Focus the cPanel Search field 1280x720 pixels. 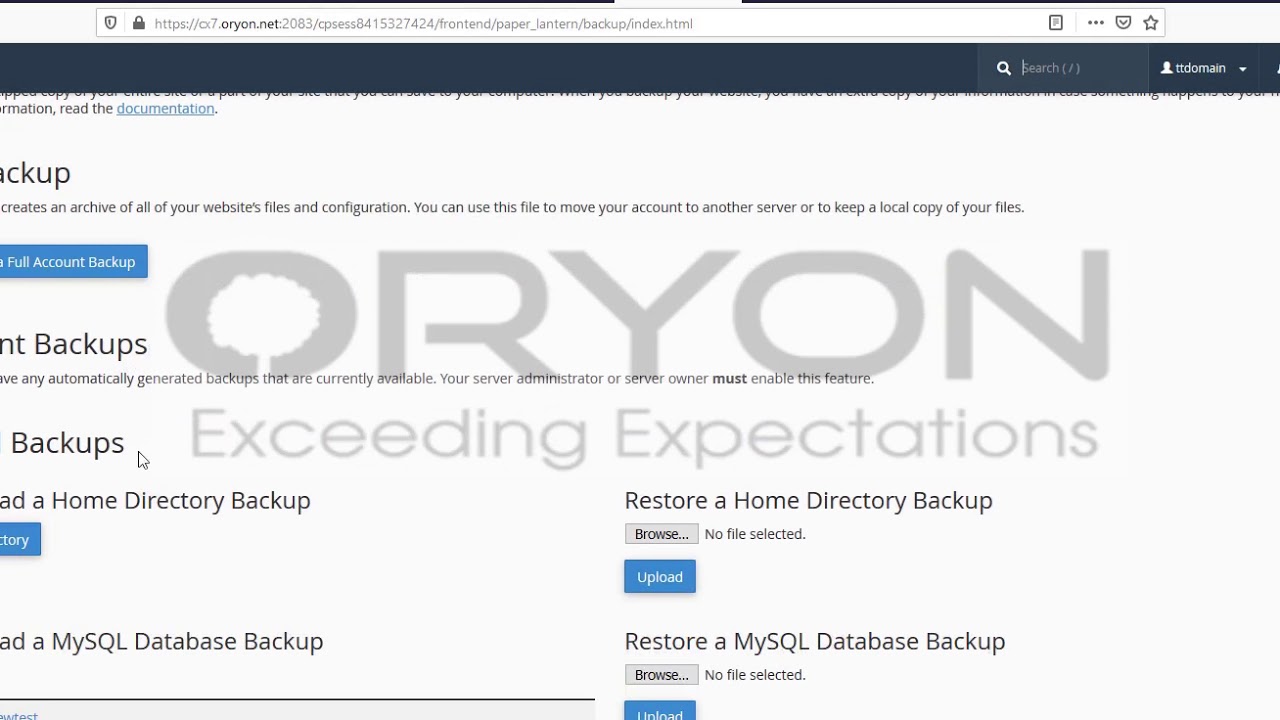[1078, 68]
